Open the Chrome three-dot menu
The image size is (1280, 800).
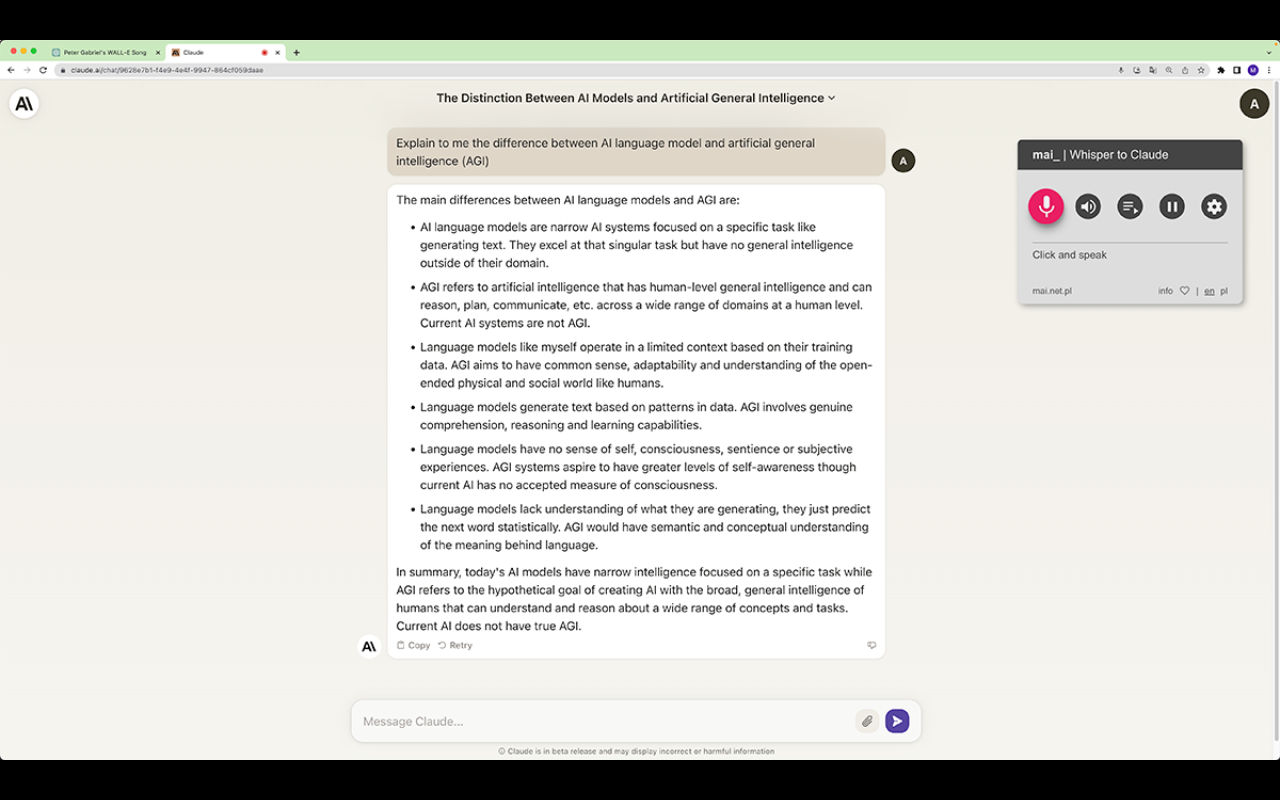pos(1269,70)
